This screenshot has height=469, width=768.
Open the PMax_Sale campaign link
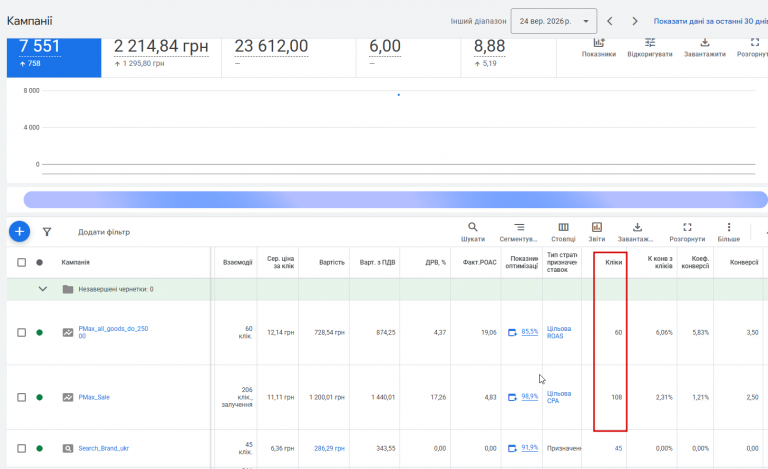94,397
